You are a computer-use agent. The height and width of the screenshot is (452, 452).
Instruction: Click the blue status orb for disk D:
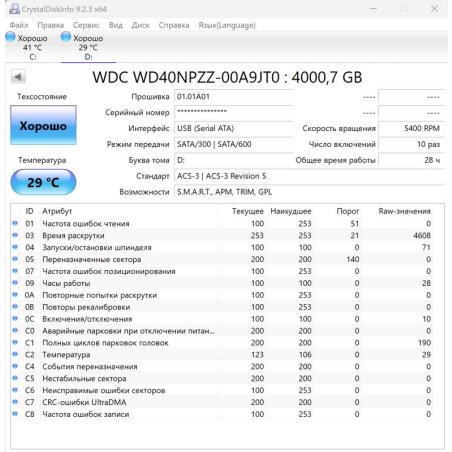click(x=66, y=37)
